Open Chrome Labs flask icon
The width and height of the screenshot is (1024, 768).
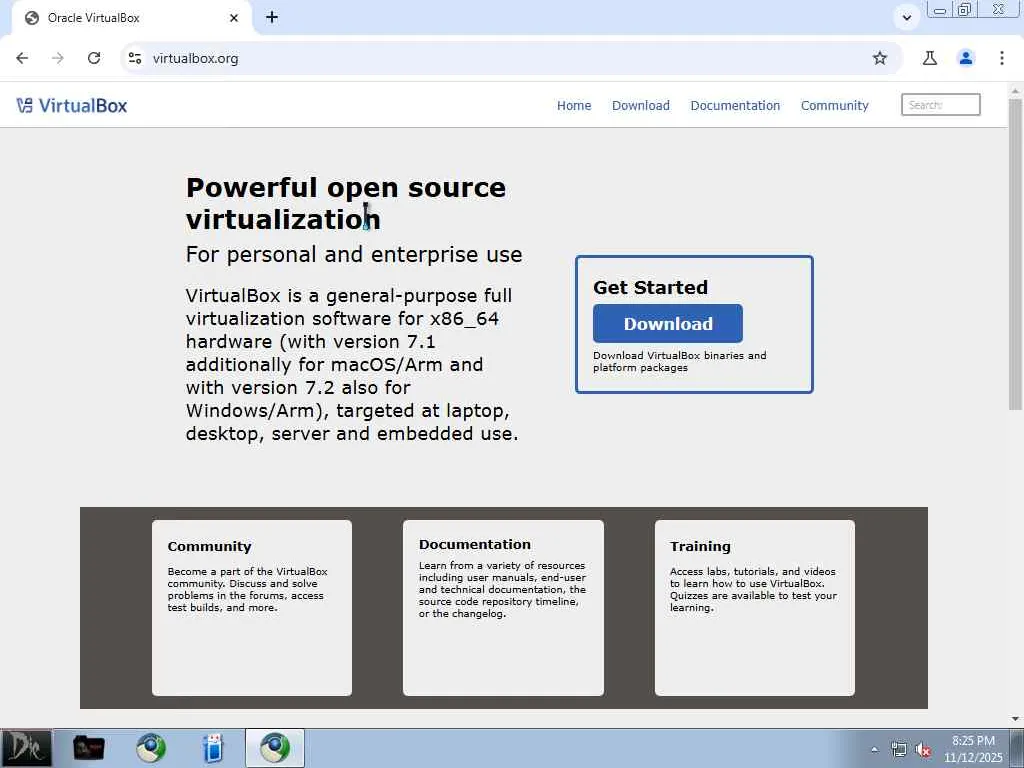929,58
